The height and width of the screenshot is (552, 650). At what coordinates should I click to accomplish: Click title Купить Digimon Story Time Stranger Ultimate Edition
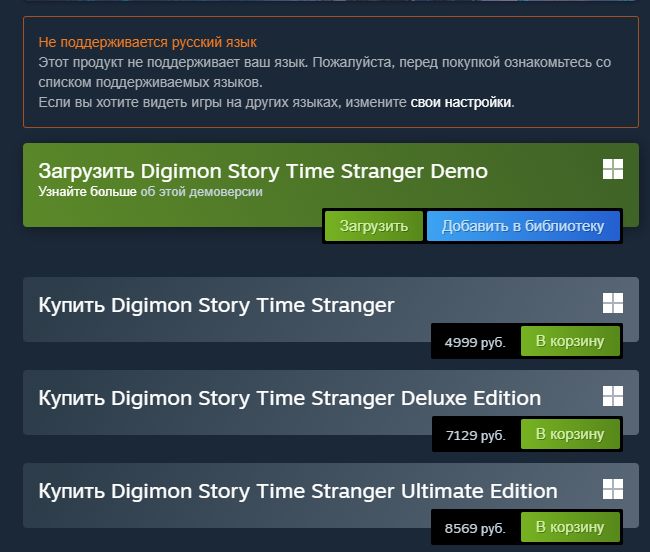(298, 491)
